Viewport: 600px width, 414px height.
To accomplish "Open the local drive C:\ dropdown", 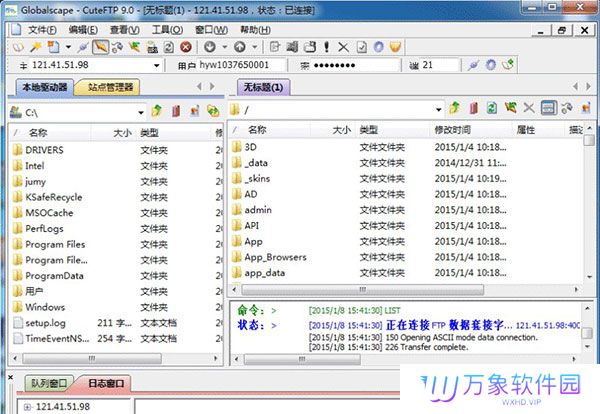I will point(141,112).
